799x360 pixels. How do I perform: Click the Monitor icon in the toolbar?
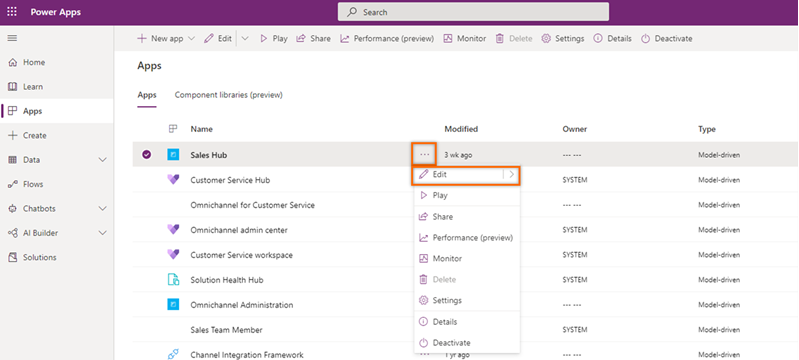[x=448, y=38]
